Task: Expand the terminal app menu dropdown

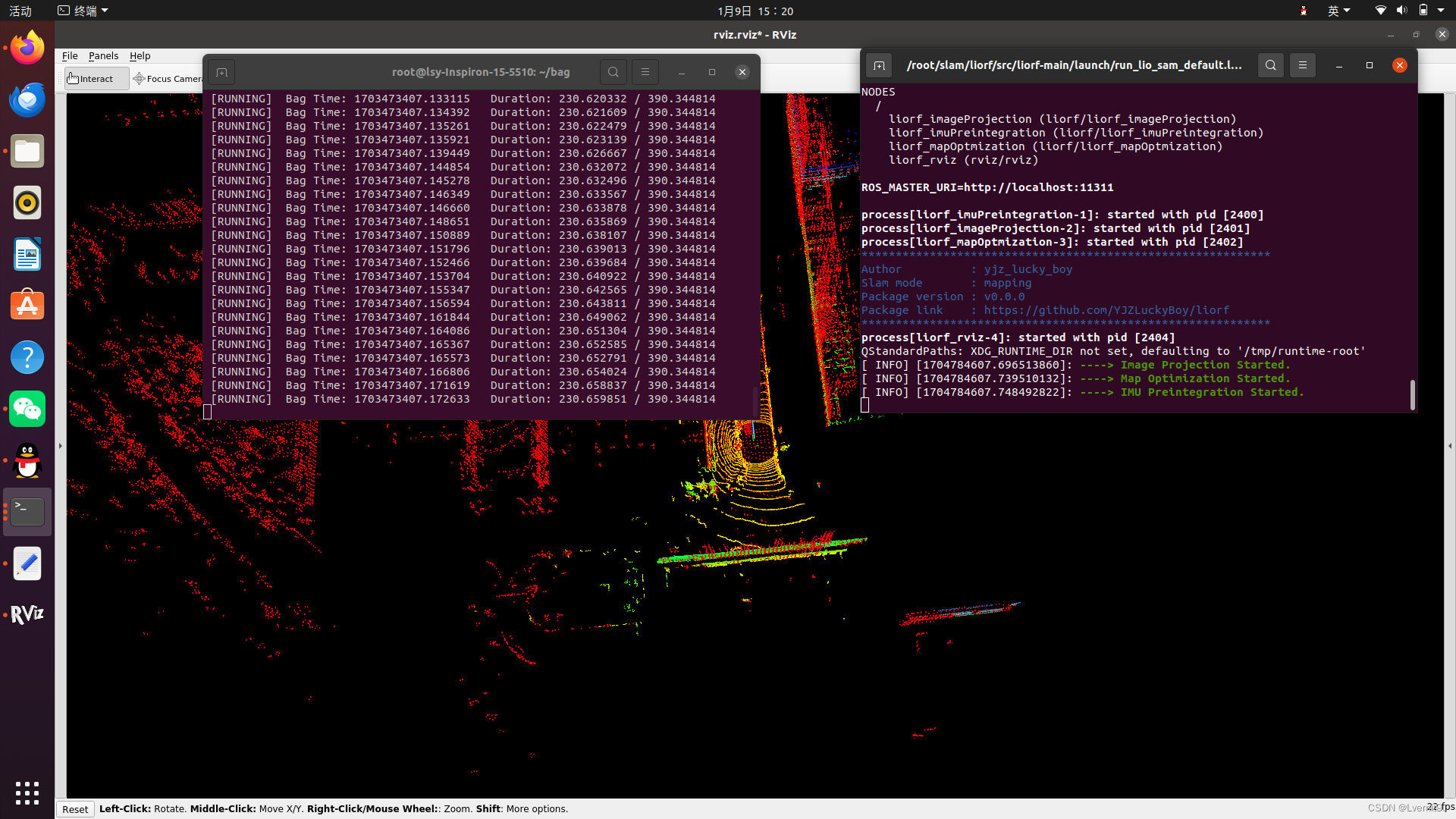Action: [83, 11]
